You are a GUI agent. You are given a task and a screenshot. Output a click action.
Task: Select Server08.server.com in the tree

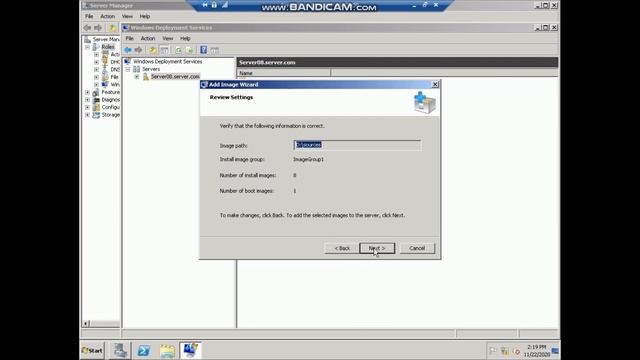coord(175,76)
